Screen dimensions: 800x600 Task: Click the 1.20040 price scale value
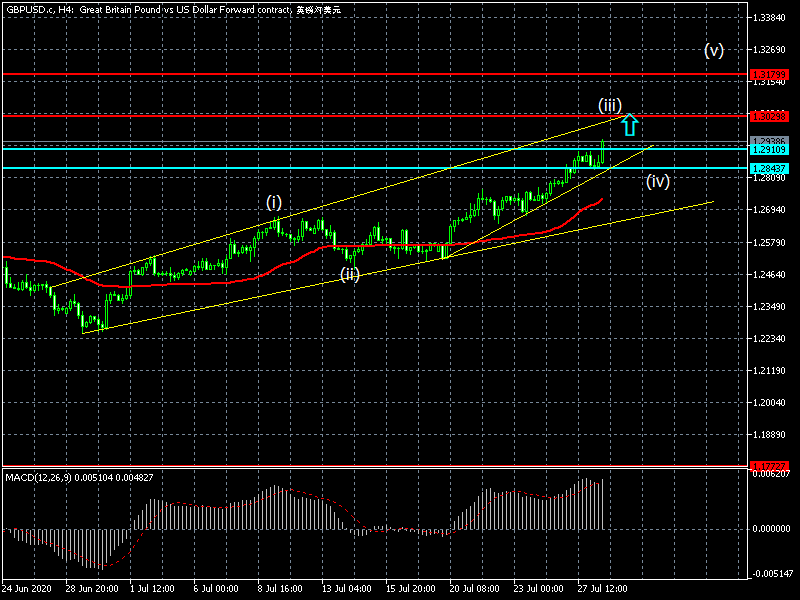pyautogui.click(x=769, y=403)
